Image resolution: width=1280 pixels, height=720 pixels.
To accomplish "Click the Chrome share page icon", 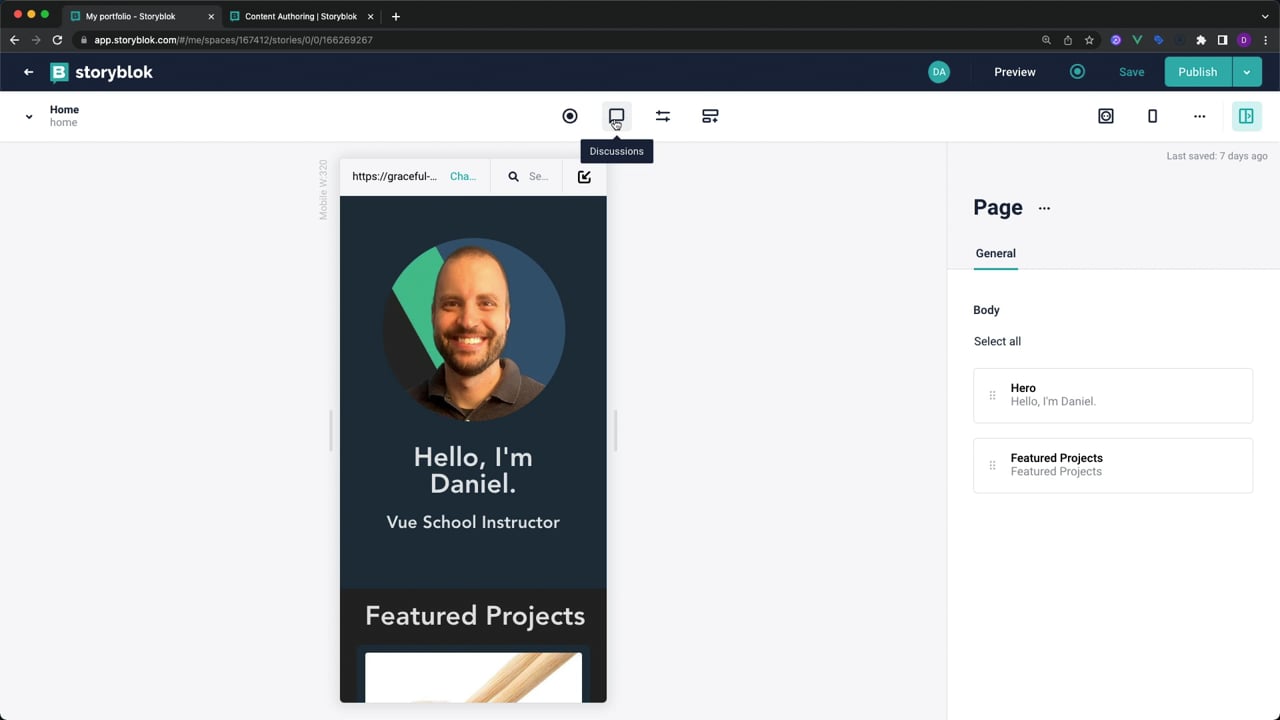I will (1068, 40).
